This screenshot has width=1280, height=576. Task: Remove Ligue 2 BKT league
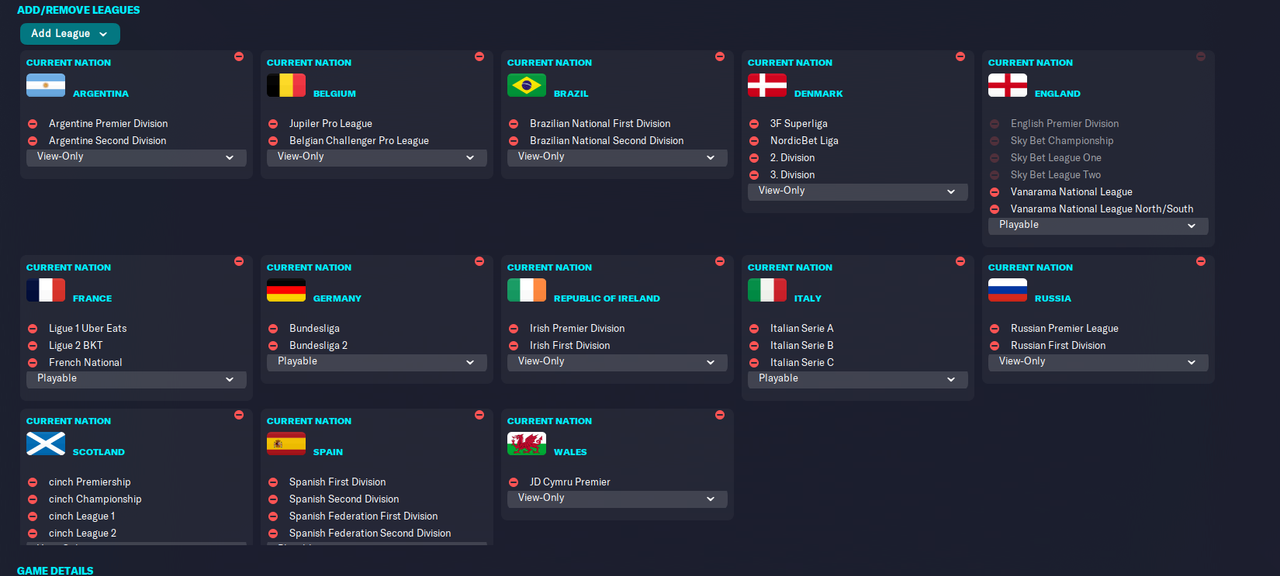tap(33, 346)
